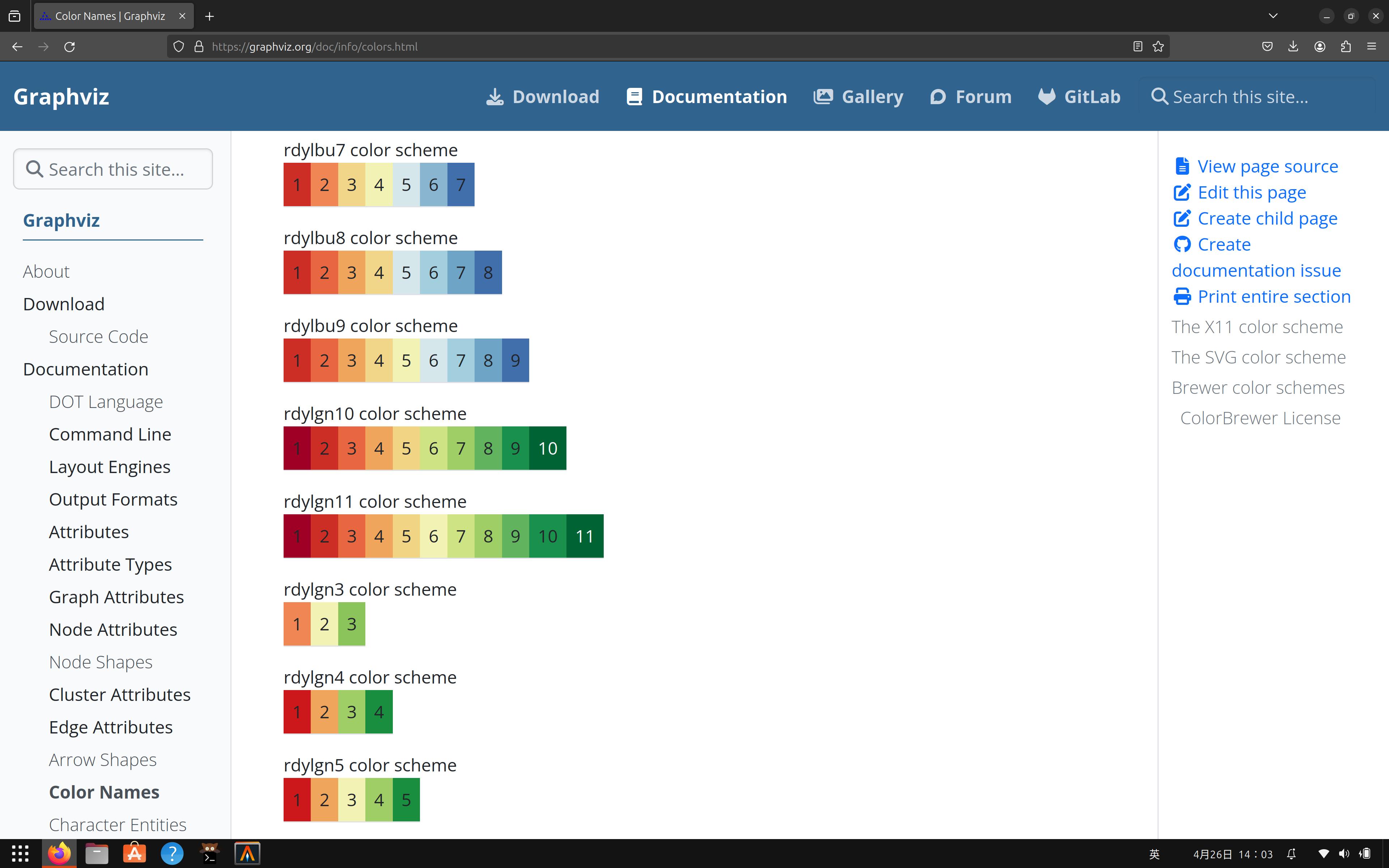Screen dimensions: 1389x868
Task: Open Firefox account profile icon
Action: 1320,47
